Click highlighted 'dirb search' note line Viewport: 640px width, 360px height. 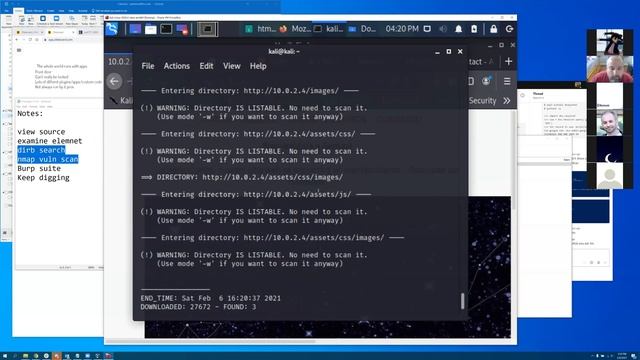coord(41,150)
